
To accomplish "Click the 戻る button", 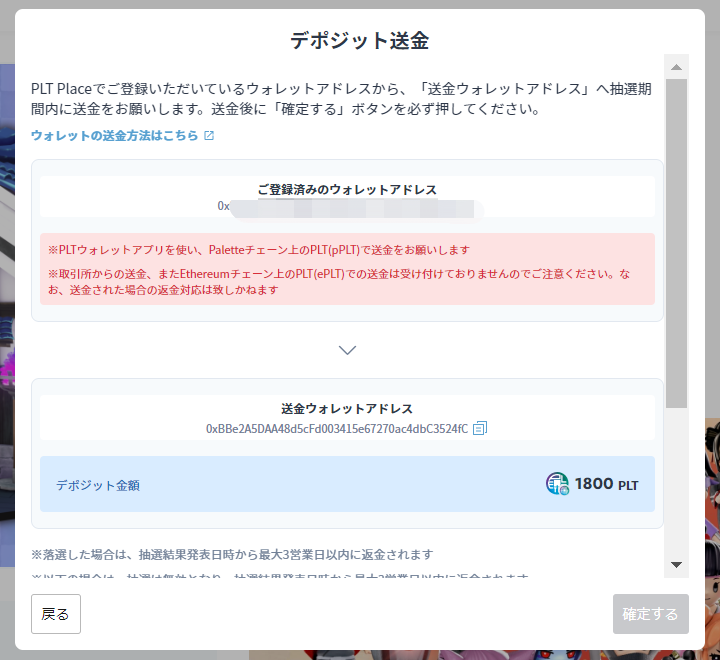I will pyautogui.click(x=56, y=614).
